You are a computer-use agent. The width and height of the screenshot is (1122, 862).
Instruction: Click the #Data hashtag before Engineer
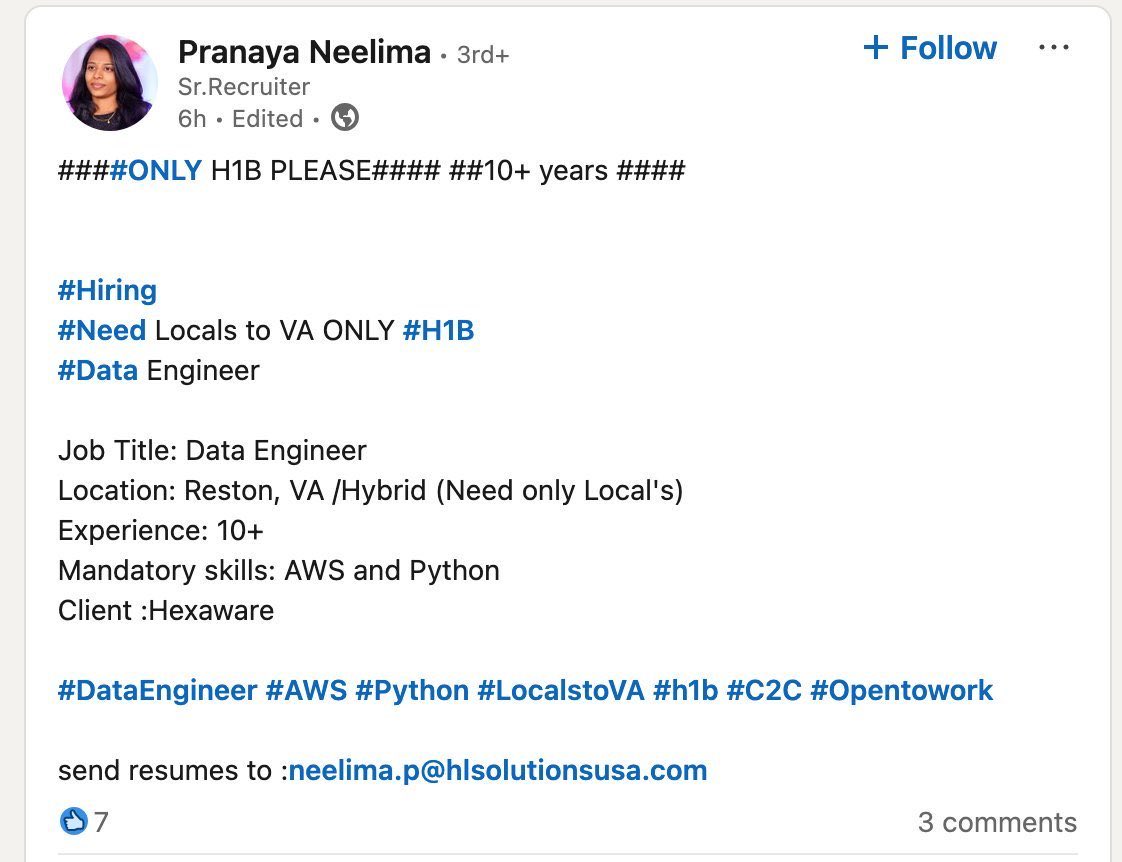tap(98, 371)
